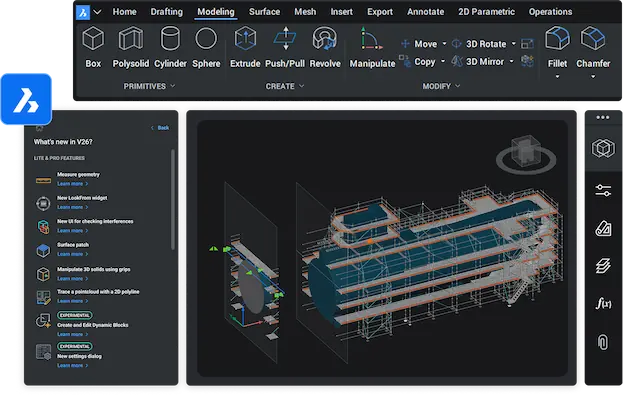This screenshot has height=395, width=623.
Task: Activate the Revolve tool
Action: 325,47
